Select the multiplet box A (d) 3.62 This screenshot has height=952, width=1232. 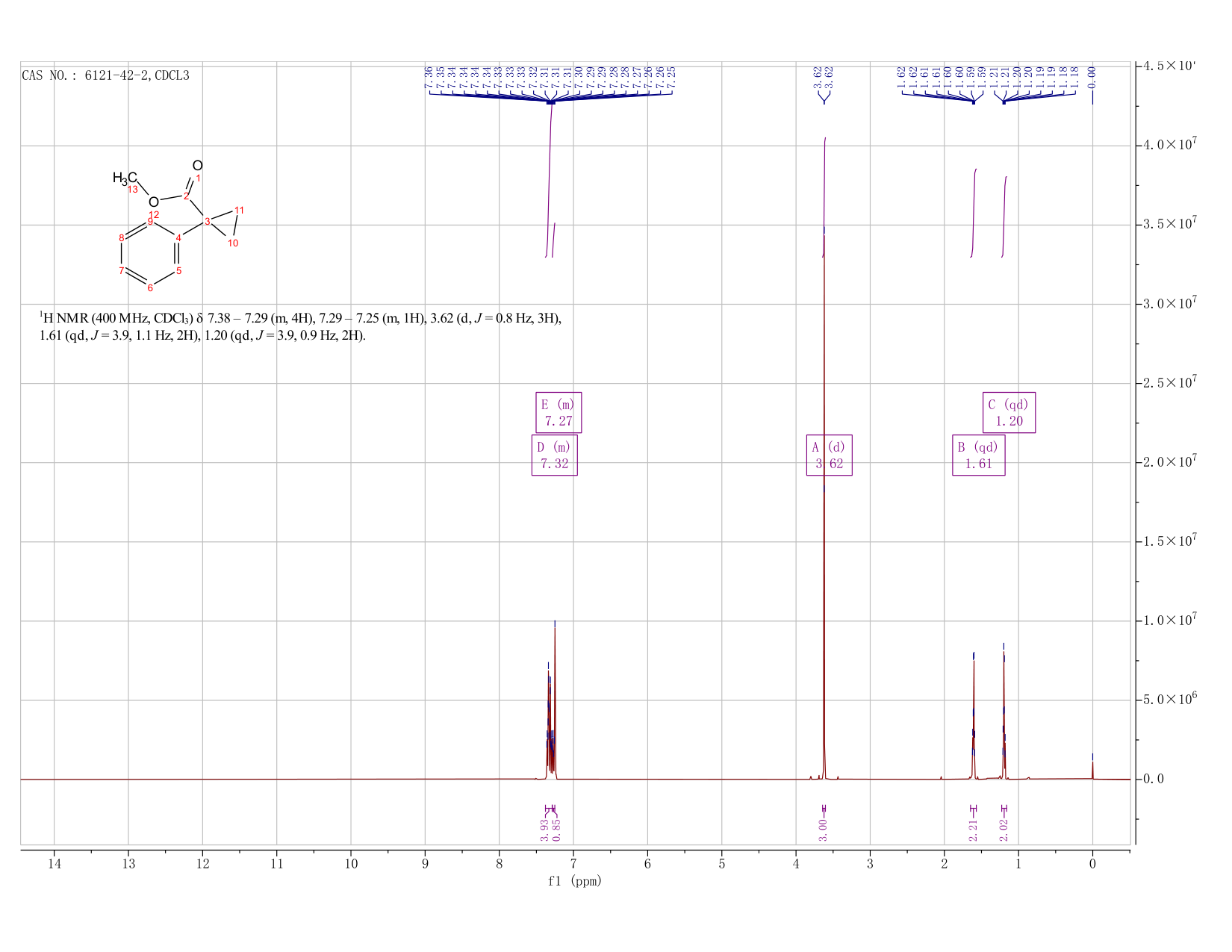pos(829,455)
